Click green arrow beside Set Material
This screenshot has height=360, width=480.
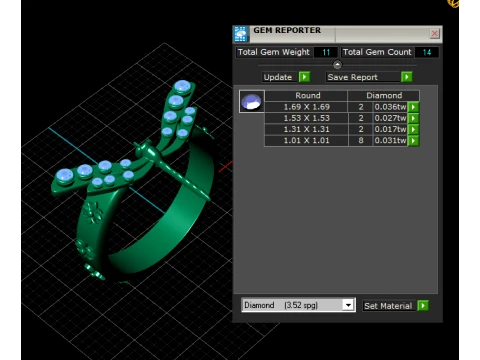pos(423,306)
